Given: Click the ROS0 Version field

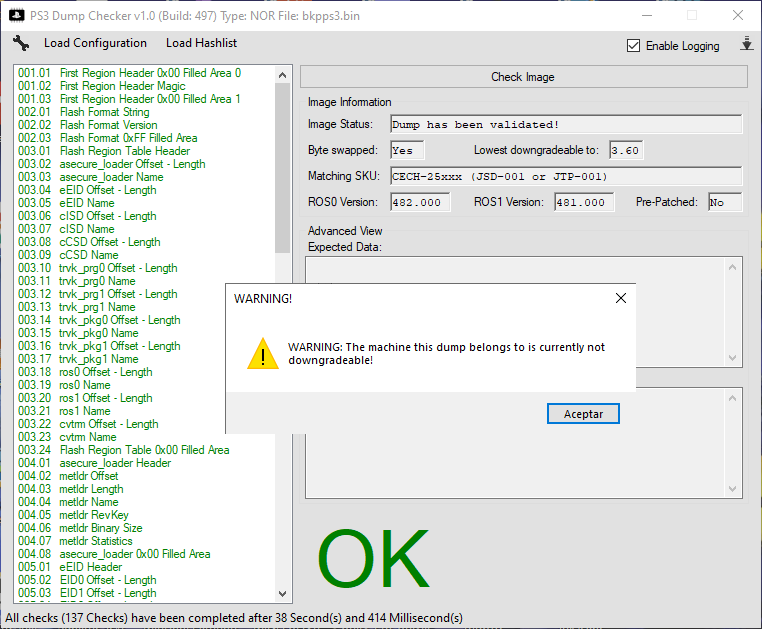Looking at the screenshot, I should tap(420, 202).
